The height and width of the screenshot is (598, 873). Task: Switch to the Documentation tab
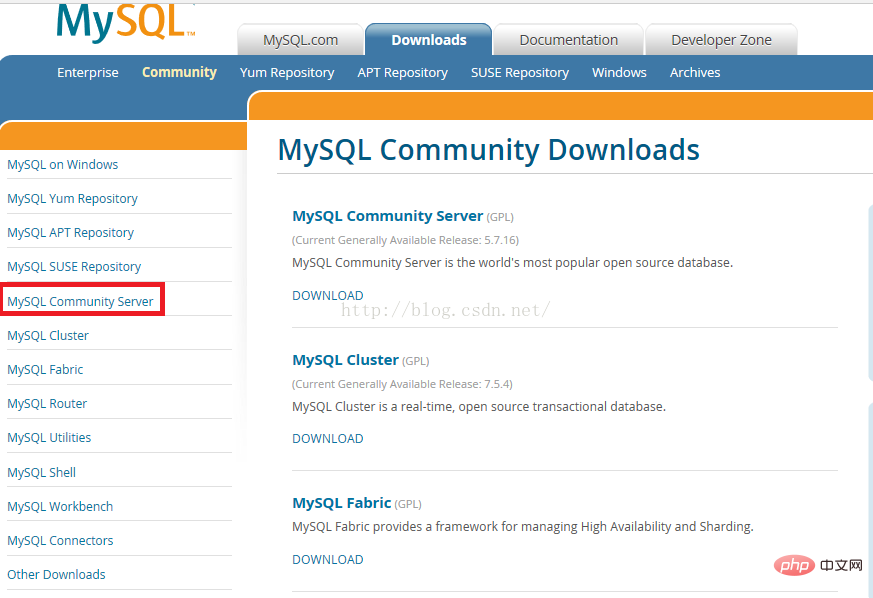tap(568, 40)
